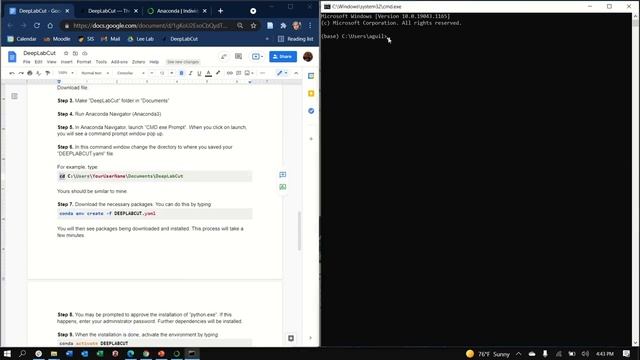Open the Tasks side panel icon
Image resolution: width=640 pixels, height=360 pixels.
311,111
